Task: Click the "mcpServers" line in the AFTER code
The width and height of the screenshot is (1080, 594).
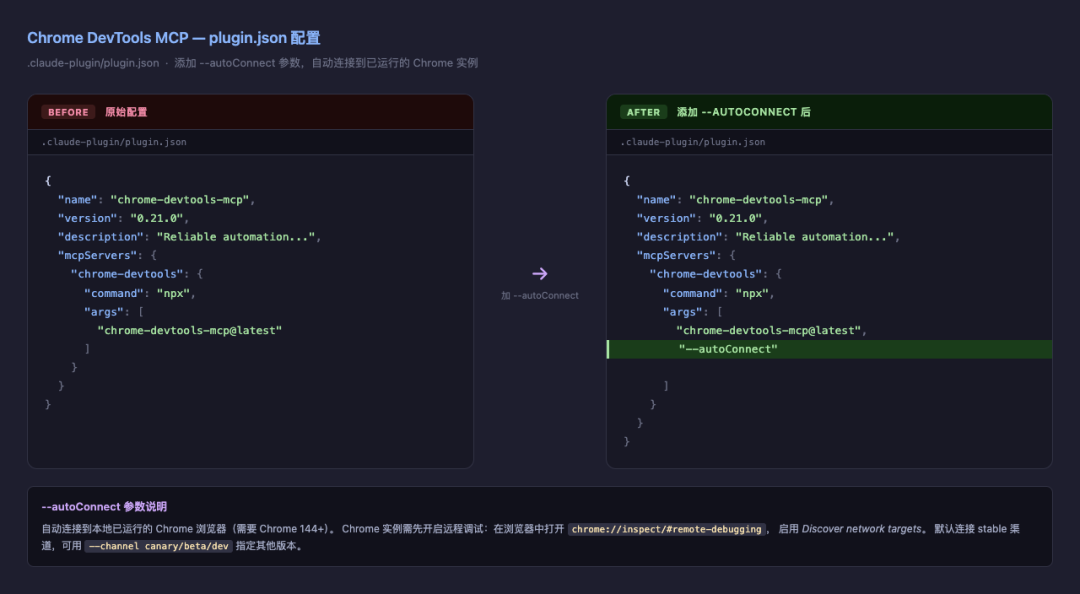Action: click(686, 256)
